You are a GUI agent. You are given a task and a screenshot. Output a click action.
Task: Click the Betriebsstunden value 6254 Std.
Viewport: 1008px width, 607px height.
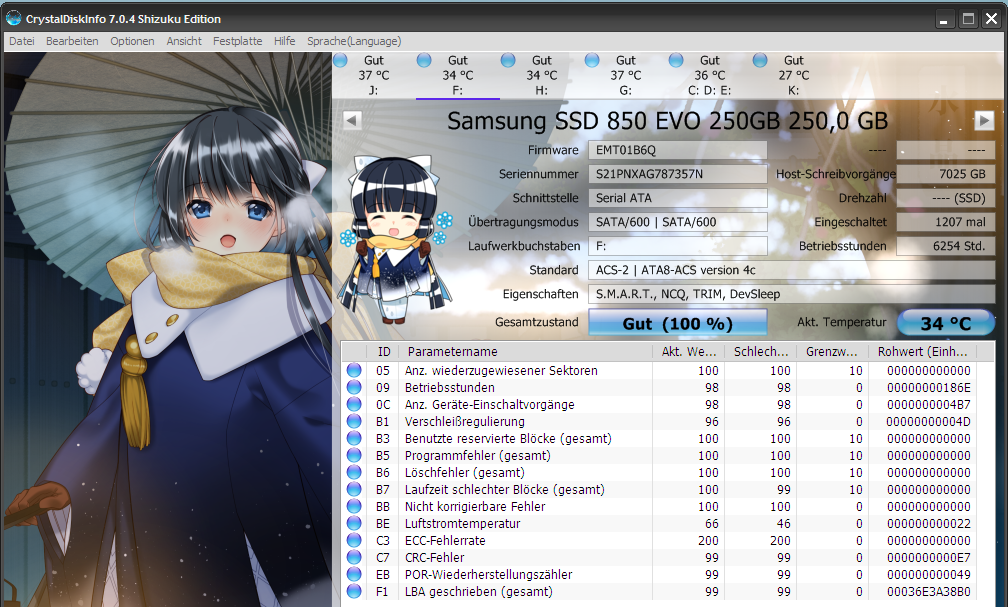(946, 246)
